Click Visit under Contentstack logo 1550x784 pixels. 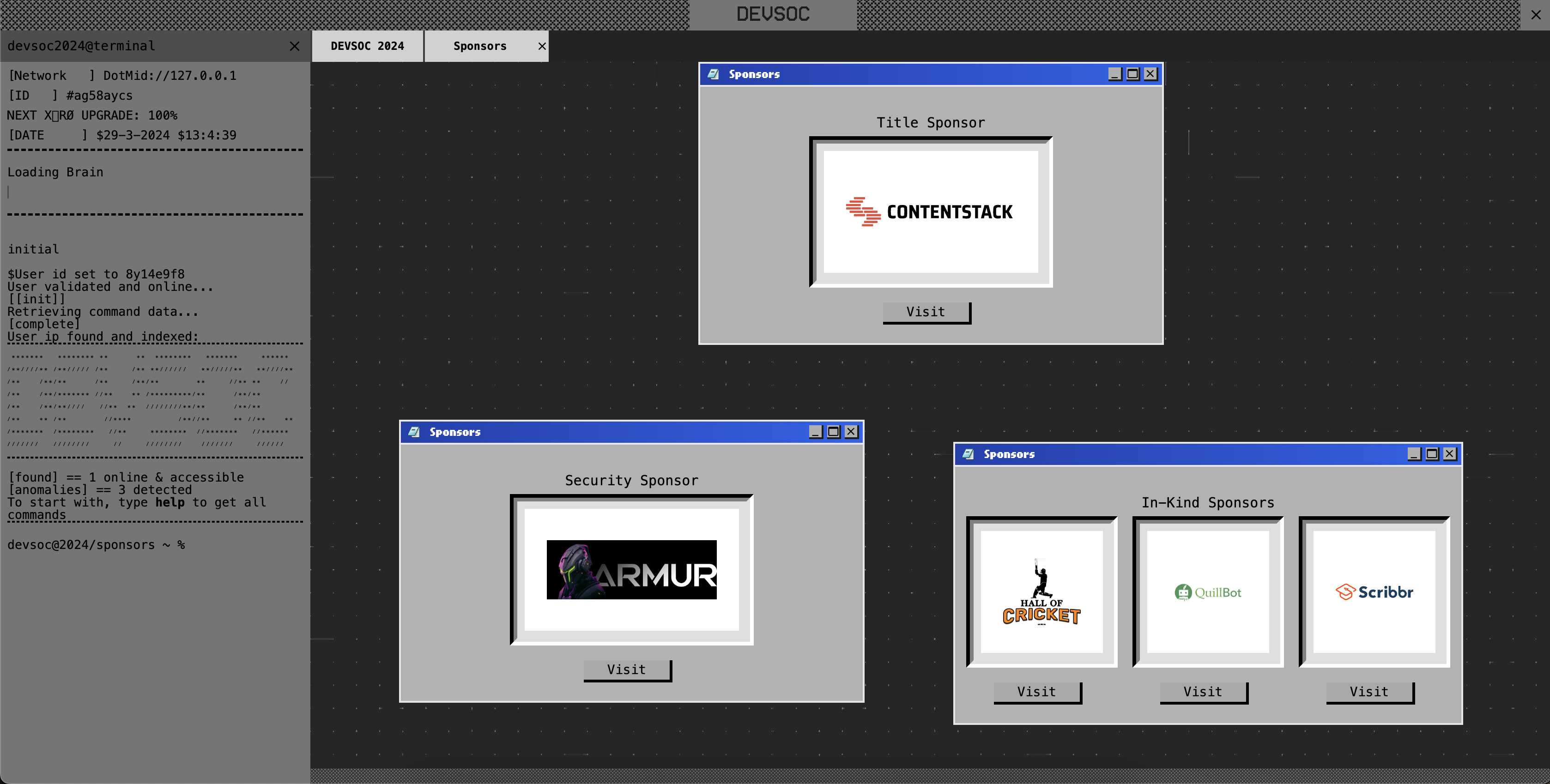[x=926, y=312]
